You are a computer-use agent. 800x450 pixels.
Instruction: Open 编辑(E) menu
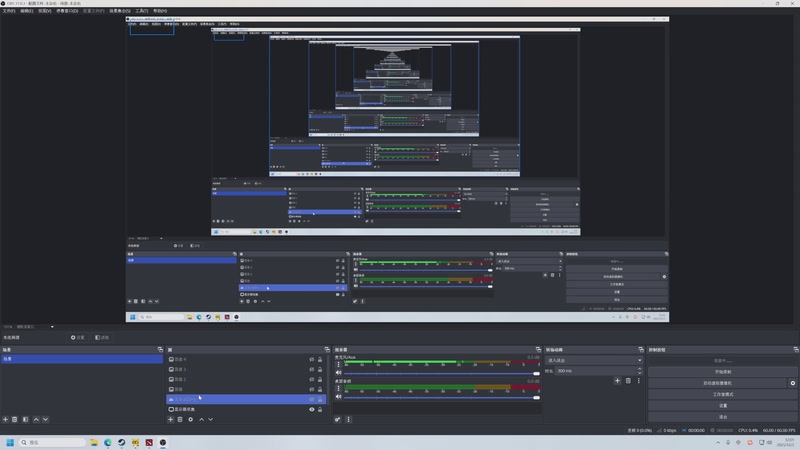tap(27, 11)
